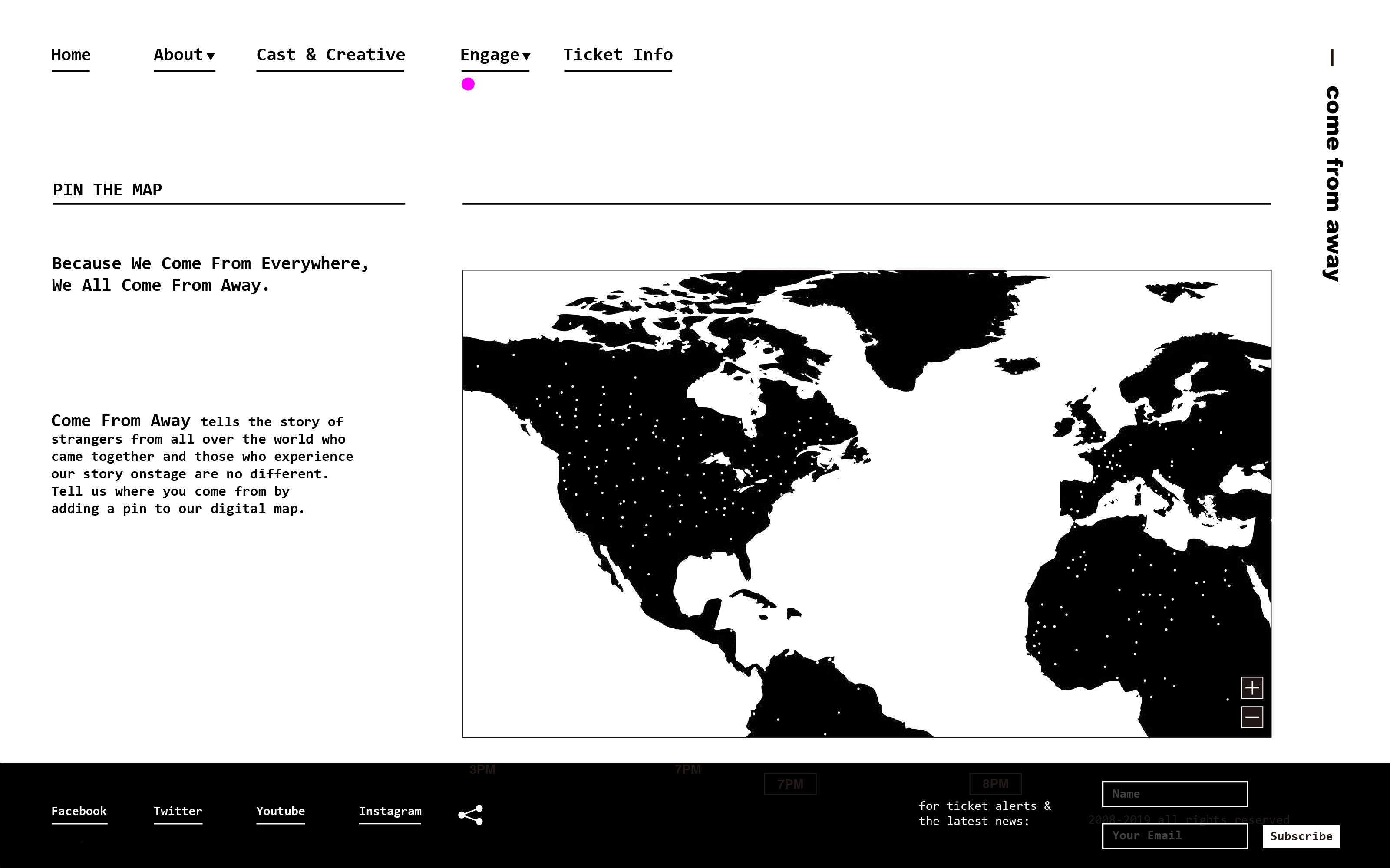This screenshot has height=868, width=1390.
Task: Click the vertical 'come from away' logo
Action: (x=1332, y=167)
